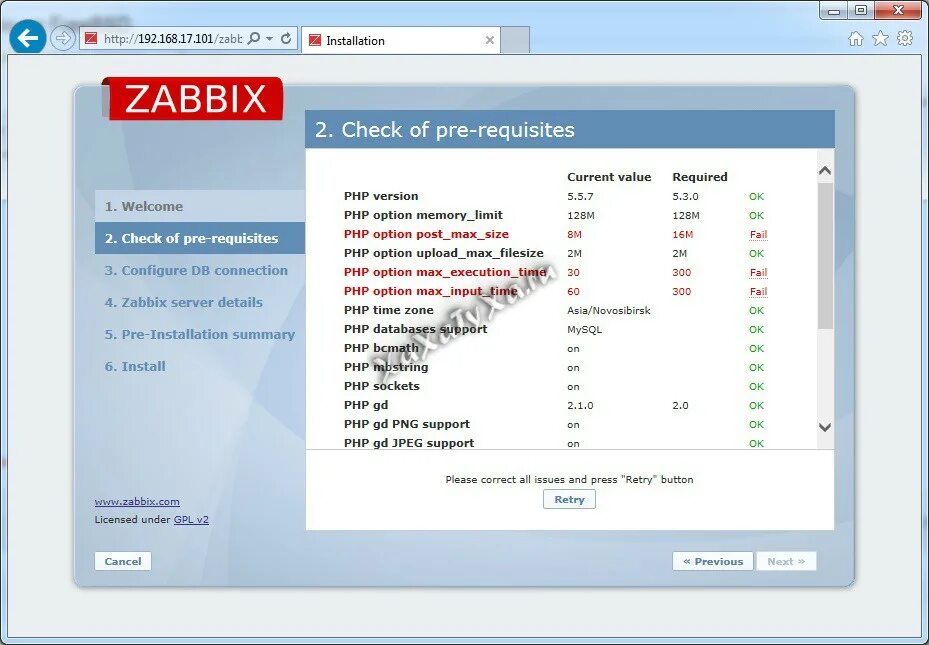Image resolution: width=929 pixels, height=645 pixels.
Task: Click the disabled Next button
Action: 786,561
